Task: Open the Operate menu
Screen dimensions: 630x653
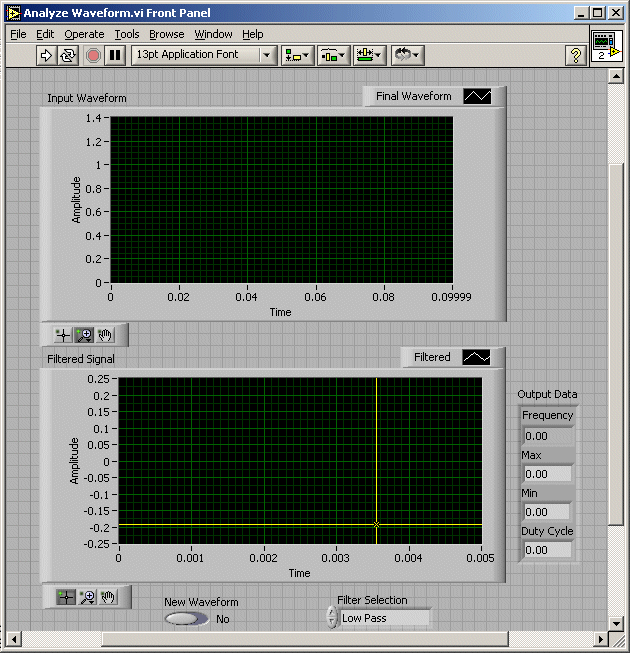Action: [x=84, y=34]
